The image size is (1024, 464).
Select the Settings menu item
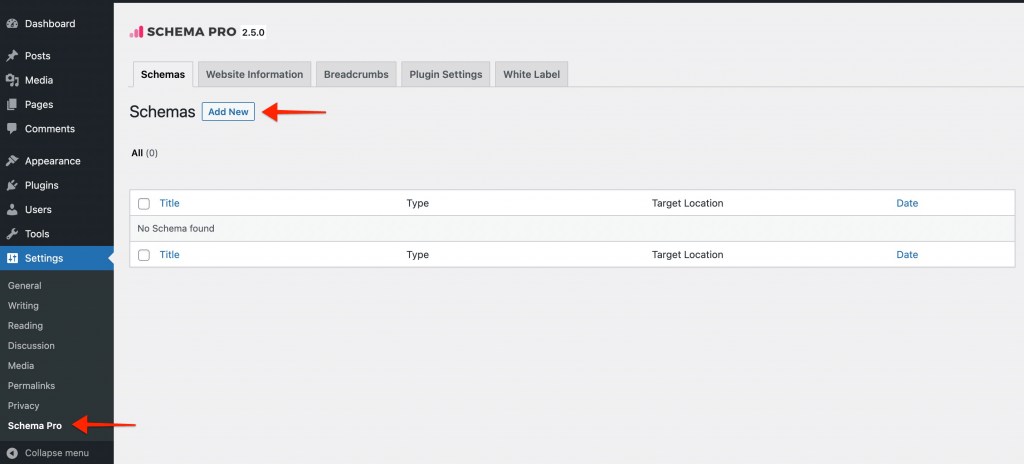[x=57, y=258]
